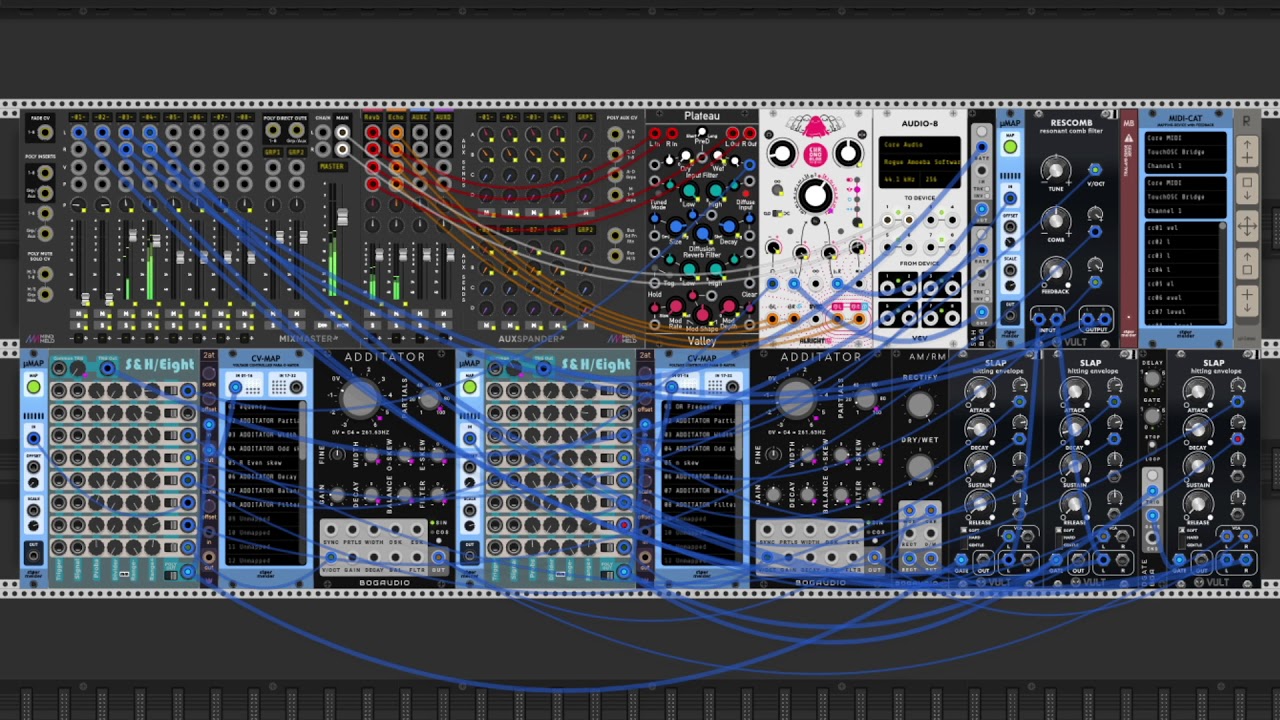Click the MixMaster track label -07-
Image resolution: width=1280 pixels, height=720 pixels.
[221, 118]
